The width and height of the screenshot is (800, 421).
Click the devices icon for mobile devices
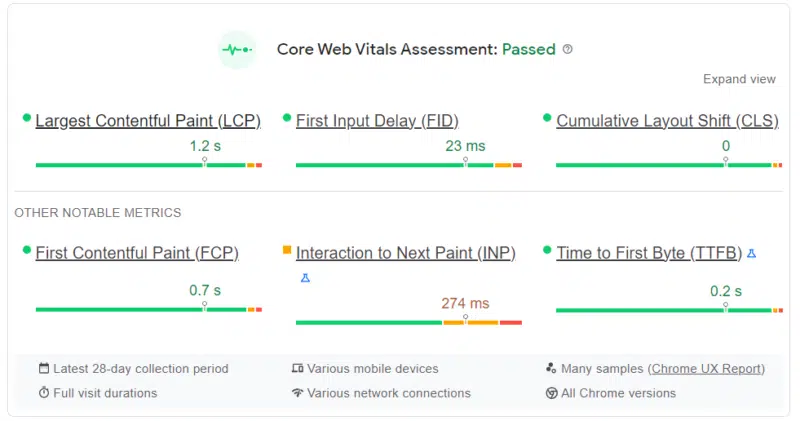coord(297,369)
